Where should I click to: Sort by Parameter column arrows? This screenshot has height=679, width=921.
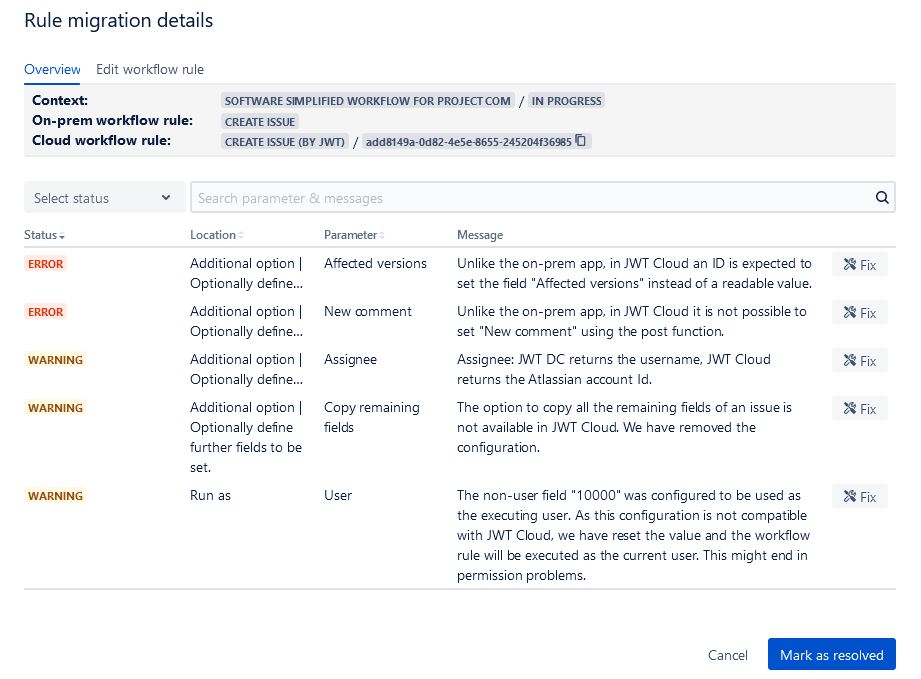tap(382, 235)
